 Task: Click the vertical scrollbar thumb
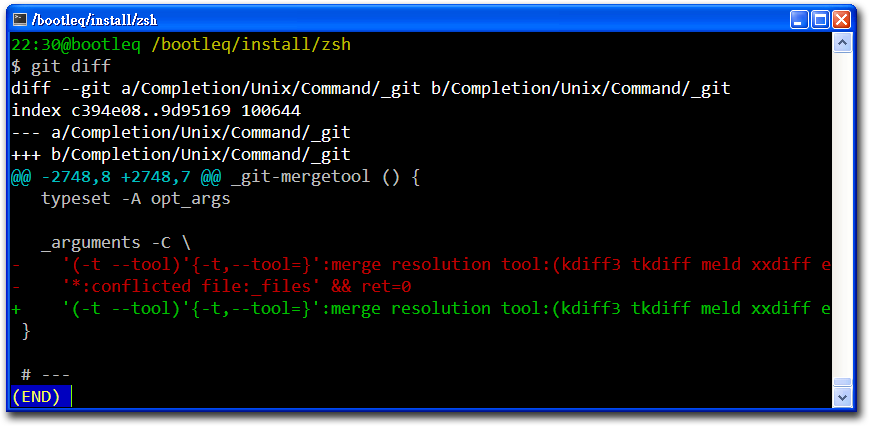pyautogui.click(x=842, y=382)
